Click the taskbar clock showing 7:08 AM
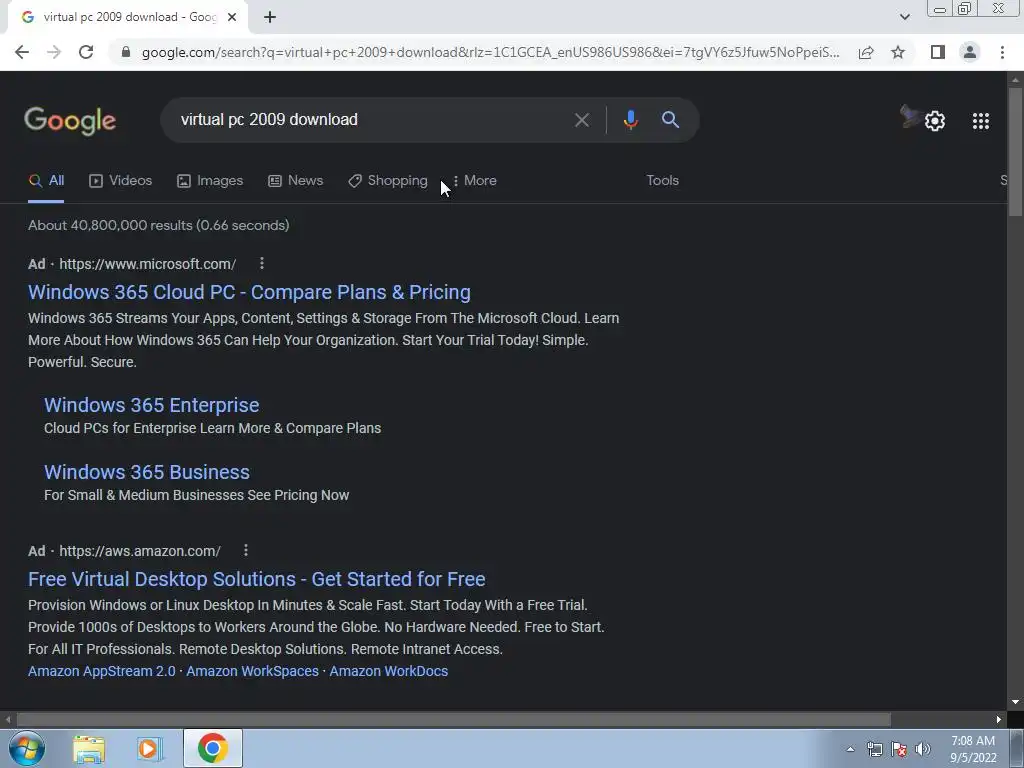This screenshot has width=1024, height=768. [973, 749]
